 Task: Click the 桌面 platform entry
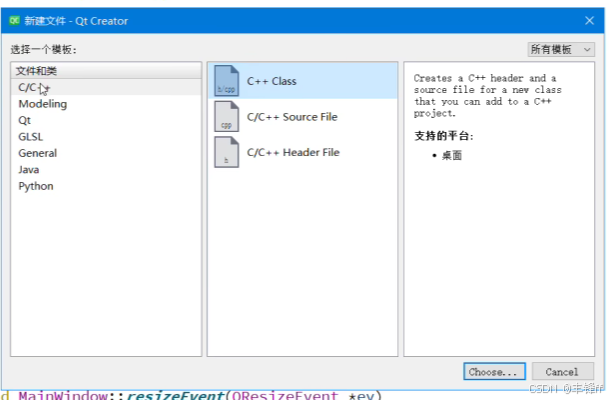[x=452, y=156]
